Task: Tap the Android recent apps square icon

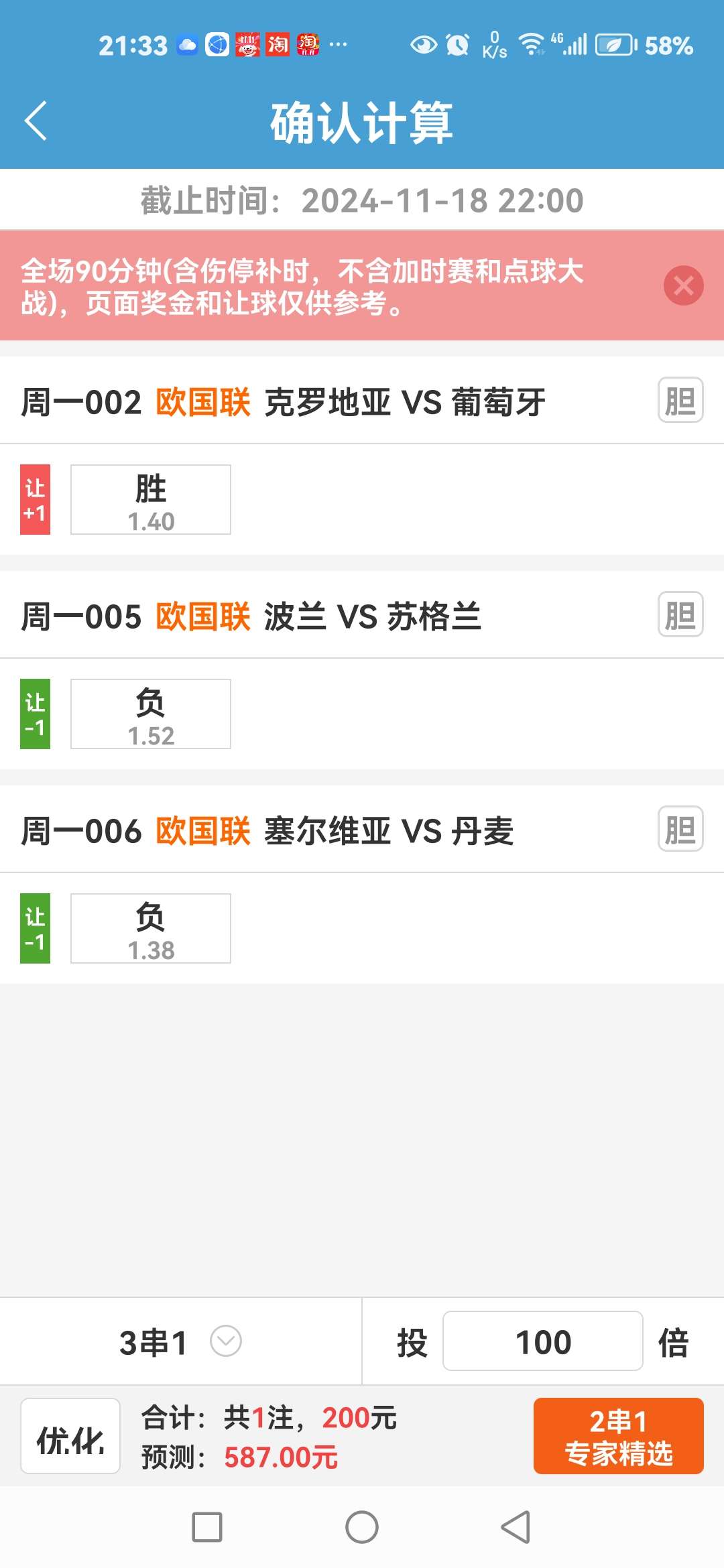Action: (207, 1527)
